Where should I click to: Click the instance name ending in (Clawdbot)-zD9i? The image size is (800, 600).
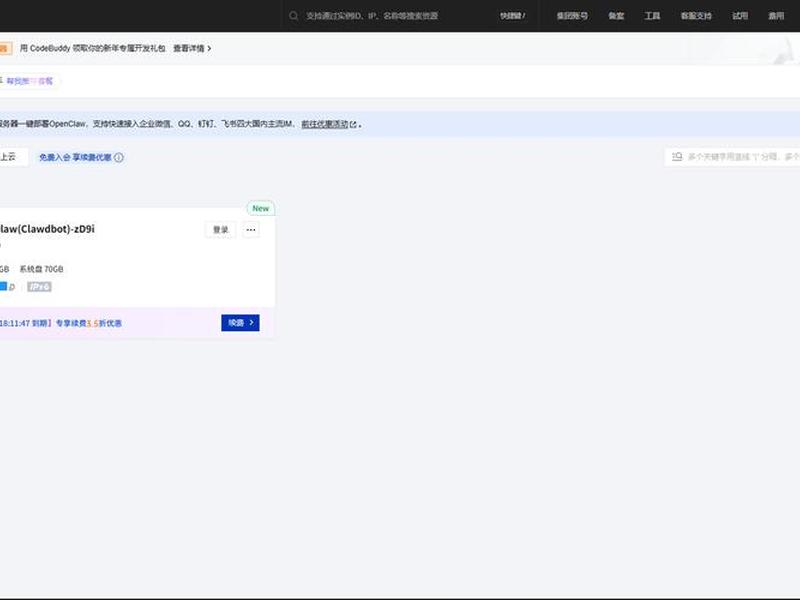pyautogui.click(x=47, y=229)
